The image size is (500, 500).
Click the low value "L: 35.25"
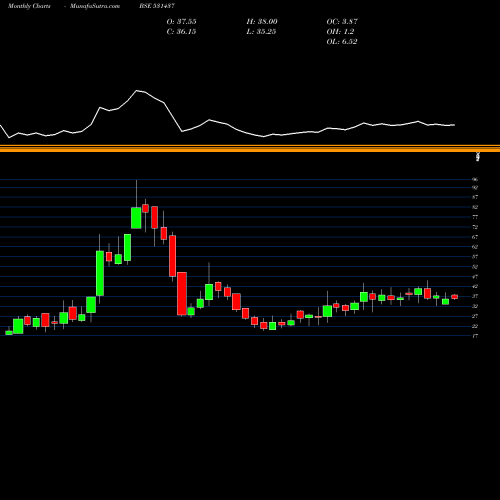click(x=261, y=32)
